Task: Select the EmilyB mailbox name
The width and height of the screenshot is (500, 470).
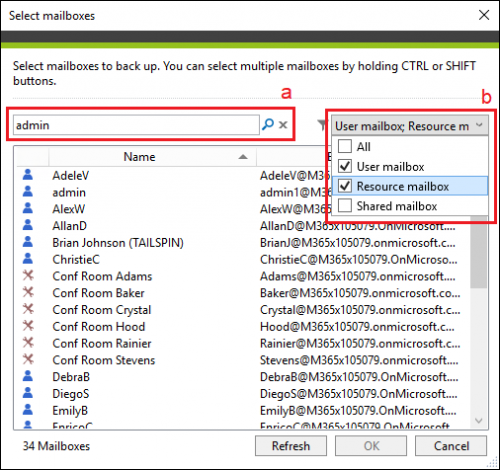Action: 70,410
